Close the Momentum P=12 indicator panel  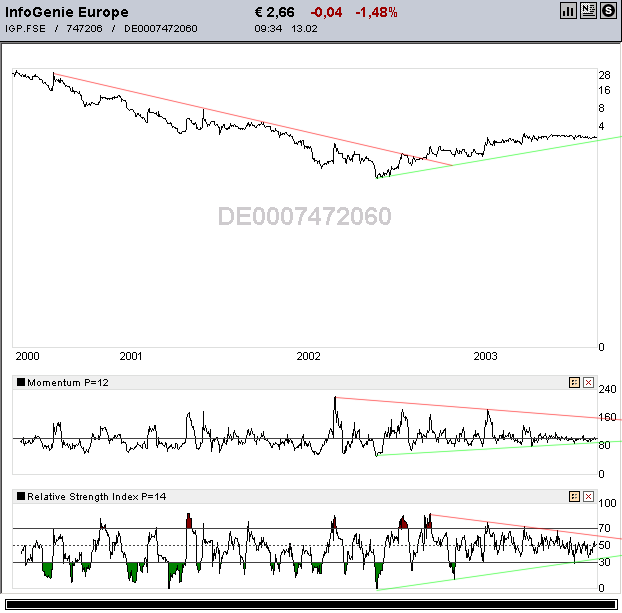[589, 382]
